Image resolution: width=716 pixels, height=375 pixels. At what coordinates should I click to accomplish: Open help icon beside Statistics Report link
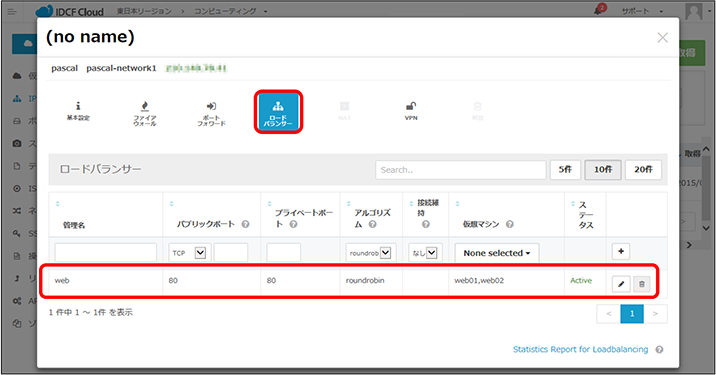659,349
